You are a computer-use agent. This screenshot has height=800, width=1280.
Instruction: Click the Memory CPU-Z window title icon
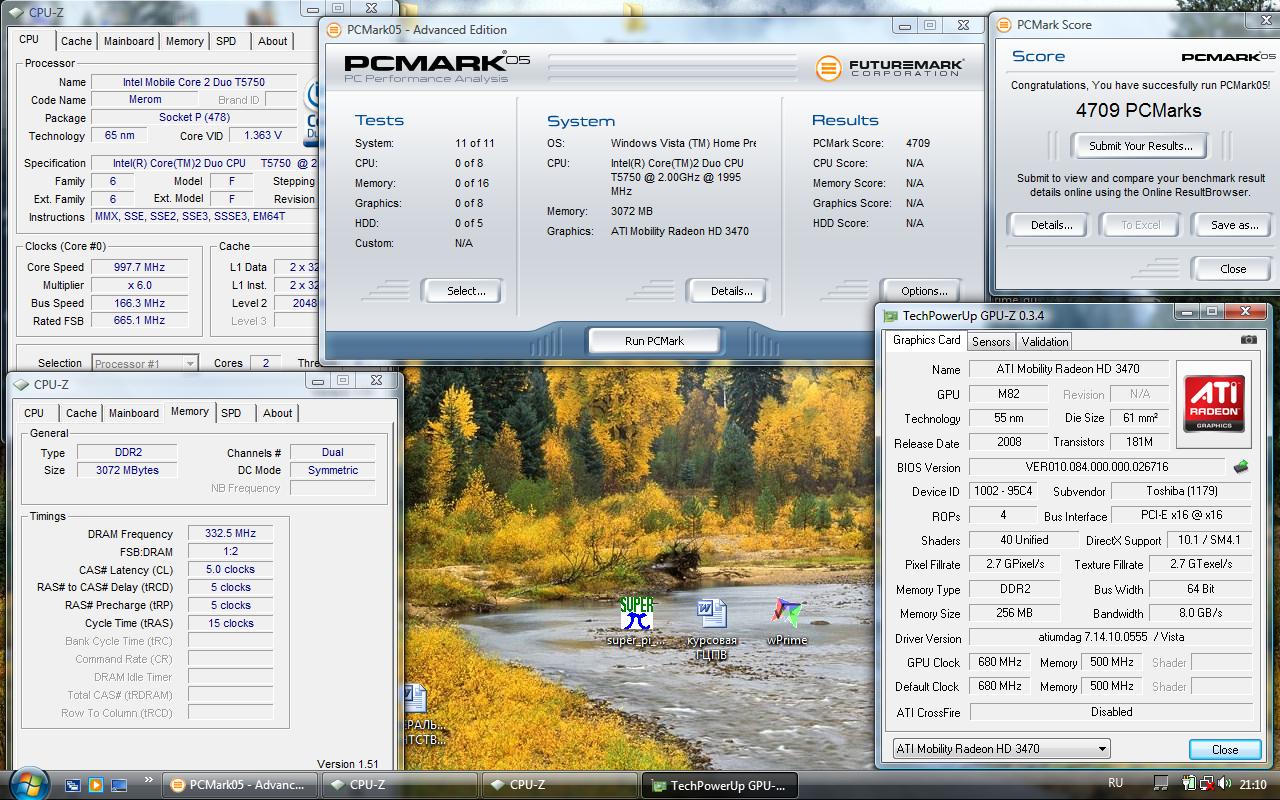coord(20,385)
